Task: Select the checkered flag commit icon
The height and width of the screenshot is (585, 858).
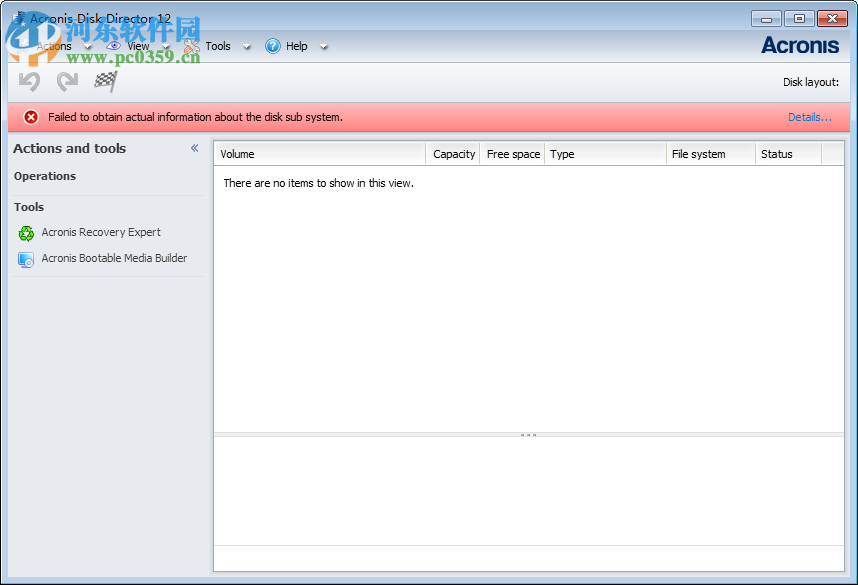Action: tap(105, 81)
